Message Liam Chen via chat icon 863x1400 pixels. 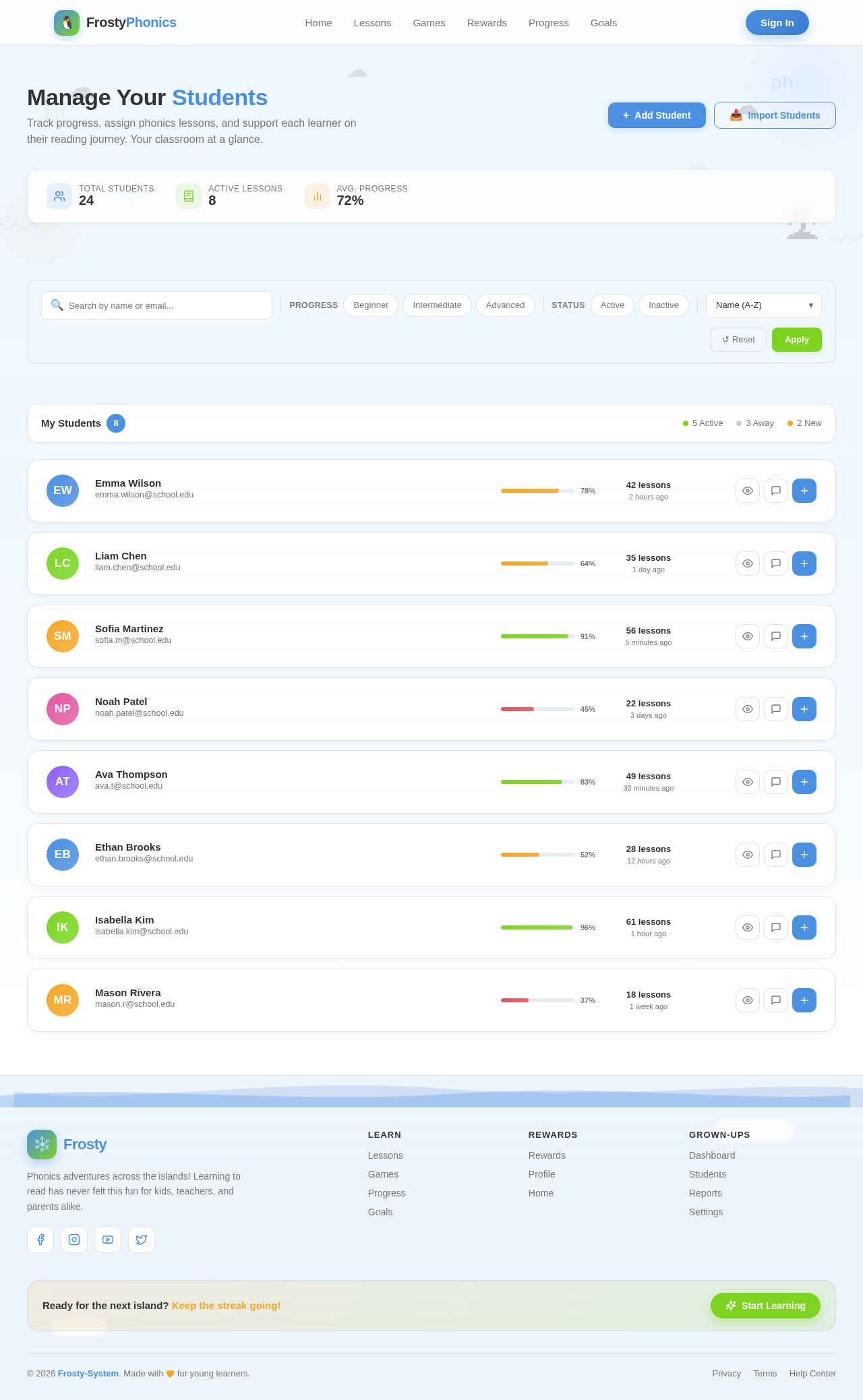coord(775,564)
